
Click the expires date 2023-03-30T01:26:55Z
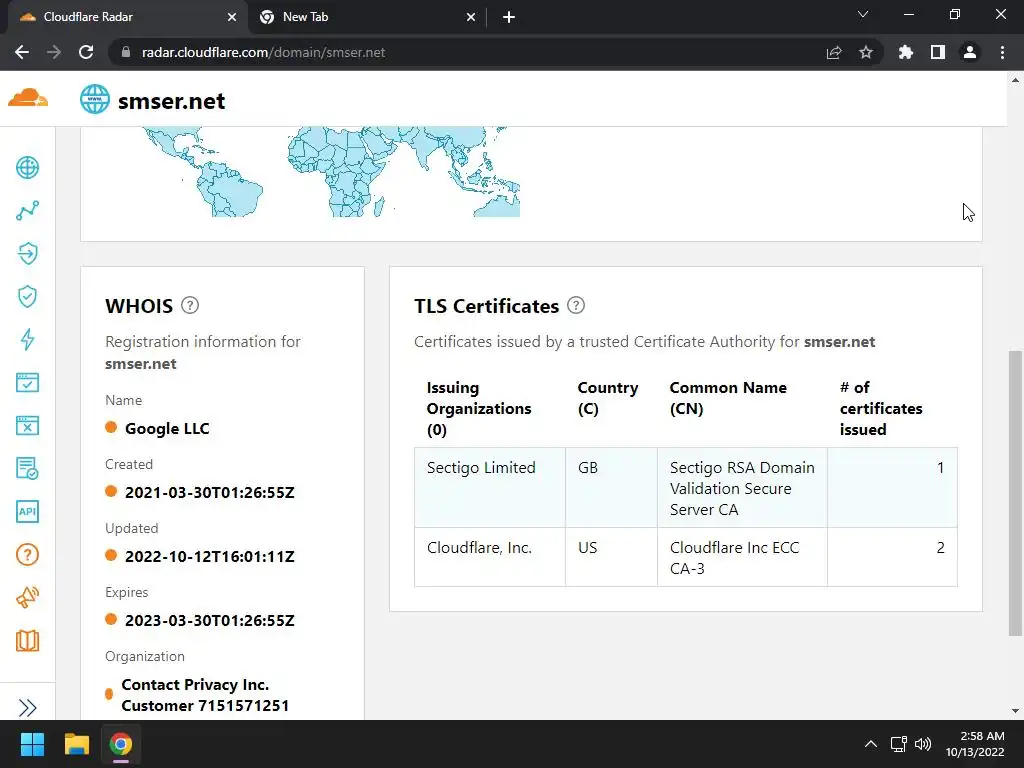point(210,620)
